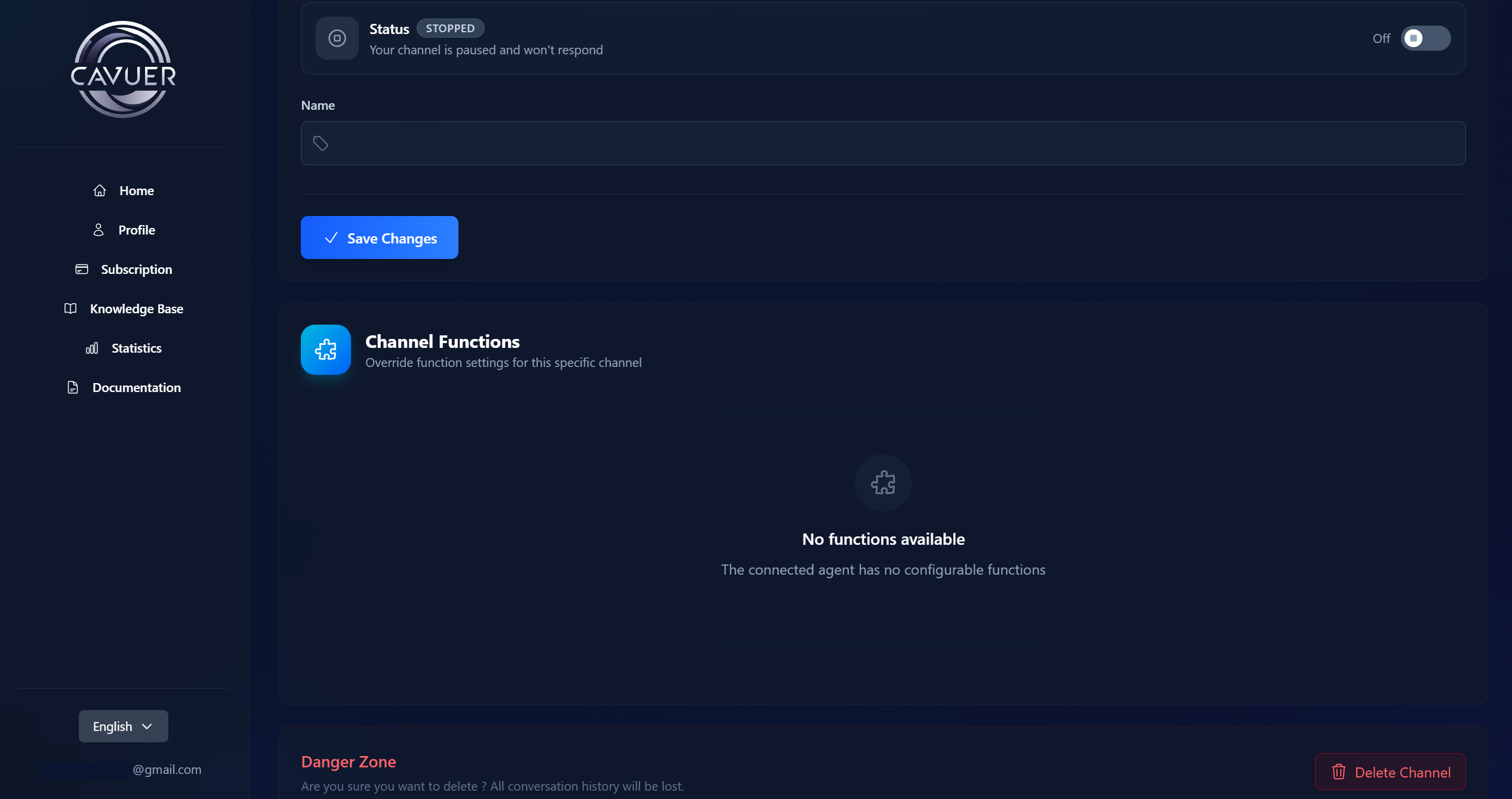Click the Delete Channel button

coord(1390,772)
